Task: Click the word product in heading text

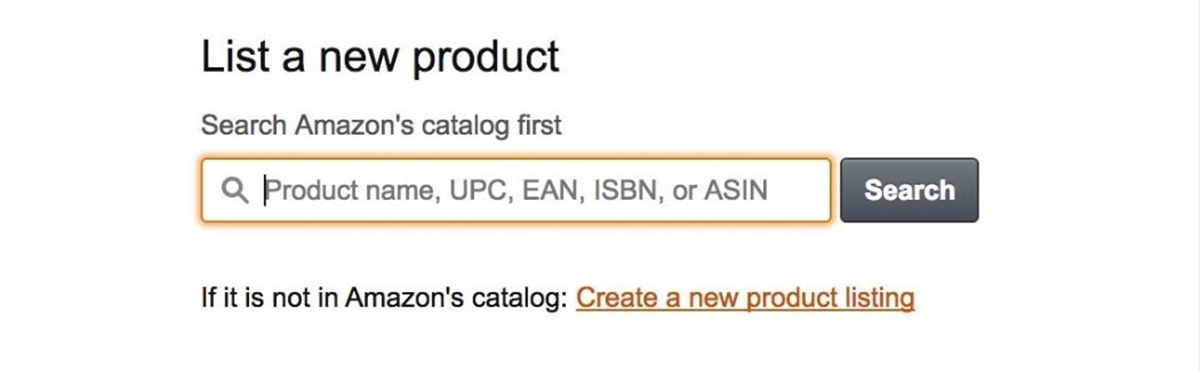Action: point(486,57)
